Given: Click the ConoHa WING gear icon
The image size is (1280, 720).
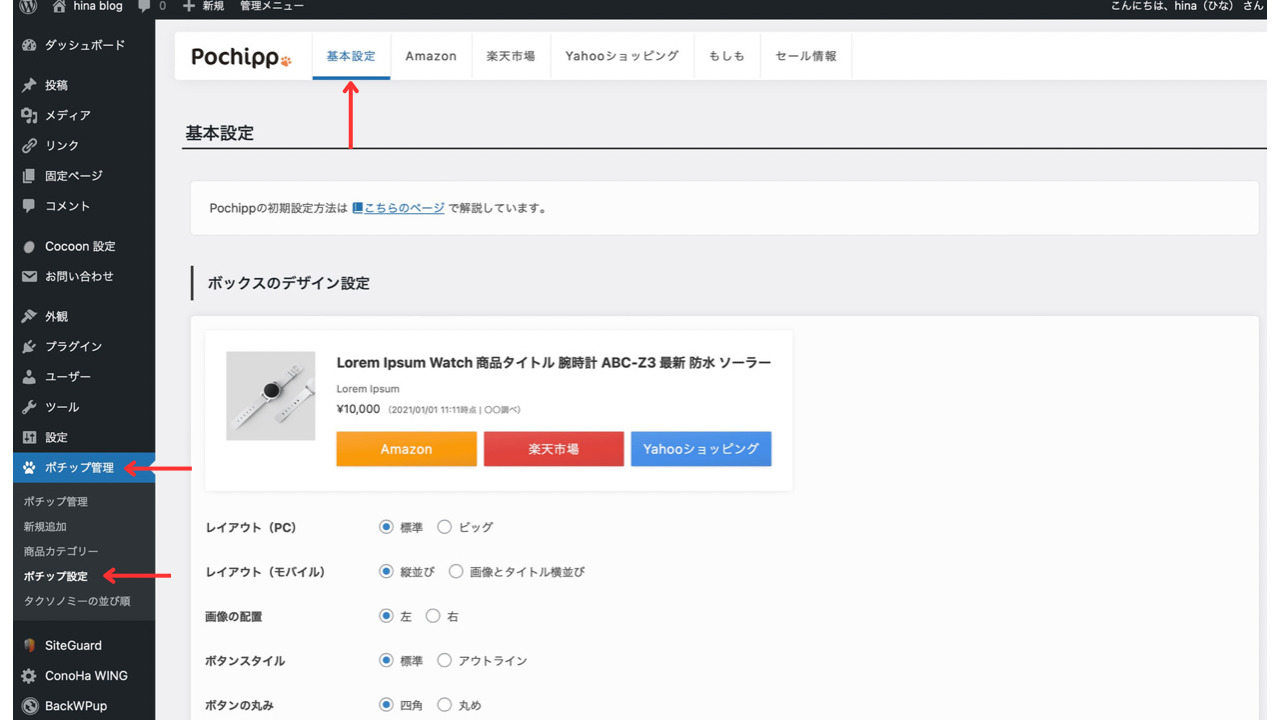Looking at the screenshot, I should (29, 676).
